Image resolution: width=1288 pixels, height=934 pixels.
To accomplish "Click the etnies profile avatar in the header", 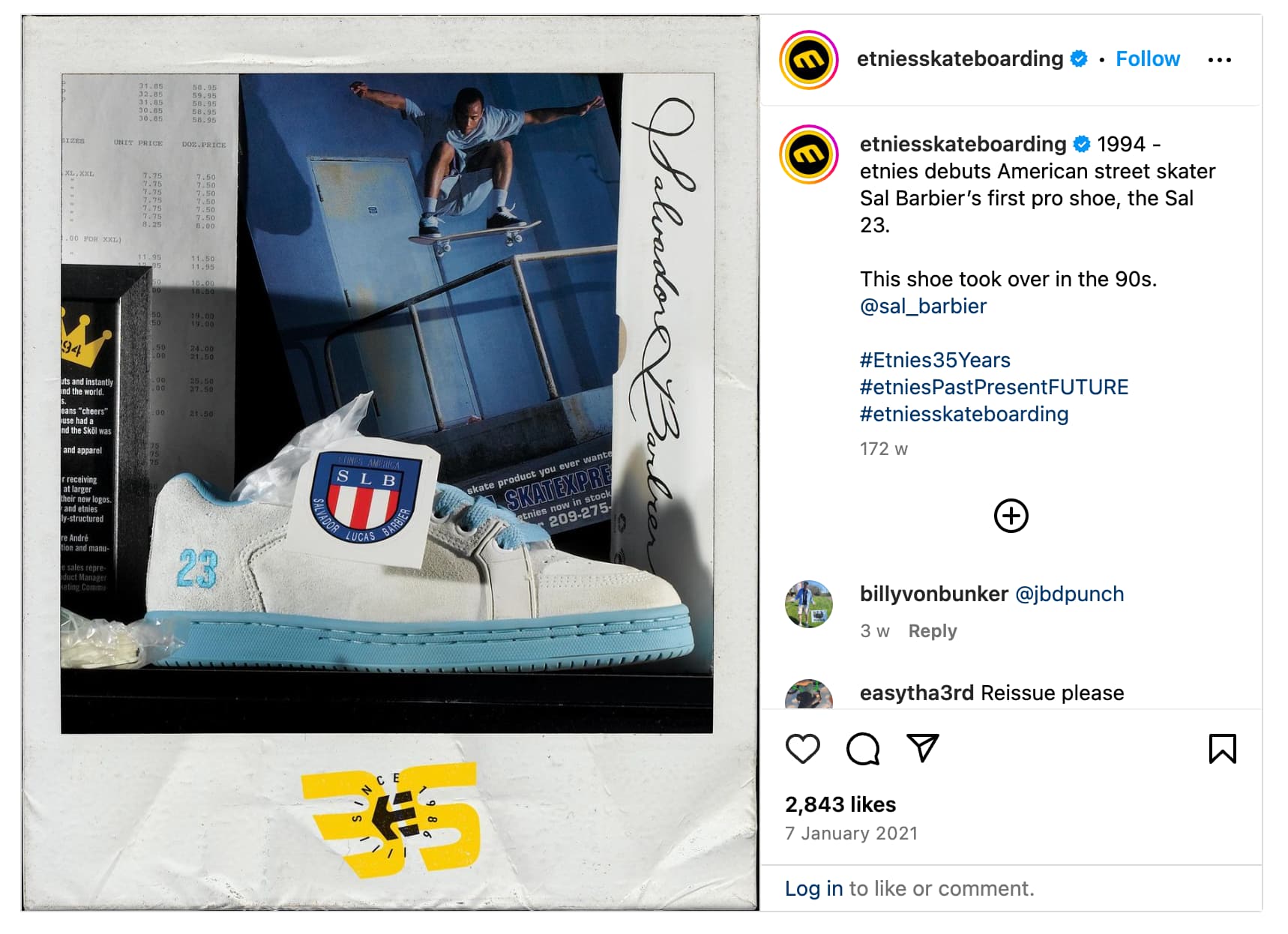I will coord(808,60).
